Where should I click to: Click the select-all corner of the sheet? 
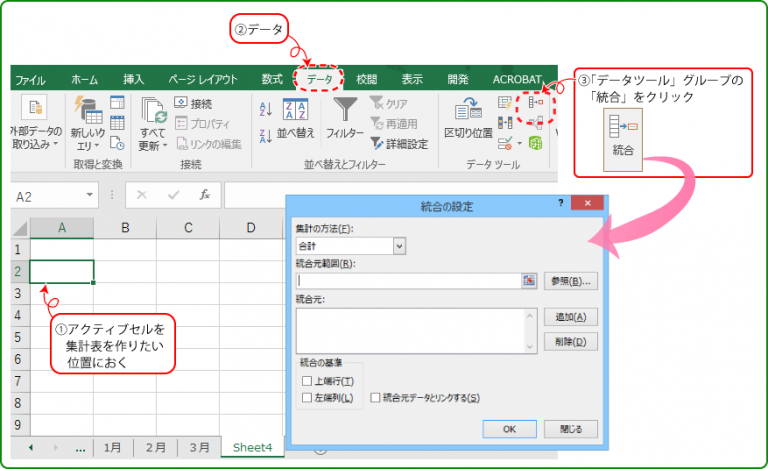[x=20, y=228]
